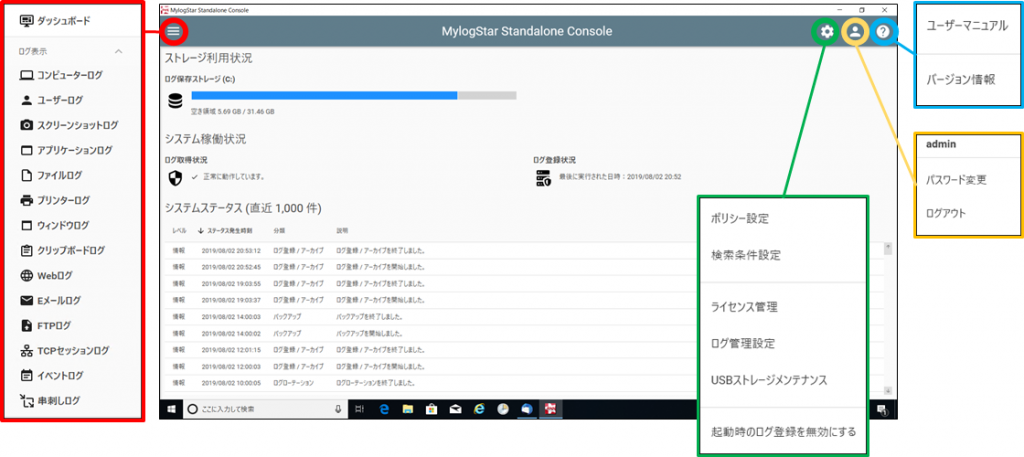The height and width of the screenshot is (457, 1024).
Task: Select ライセンス管理 from settings menu
Action: coord(744,307)
